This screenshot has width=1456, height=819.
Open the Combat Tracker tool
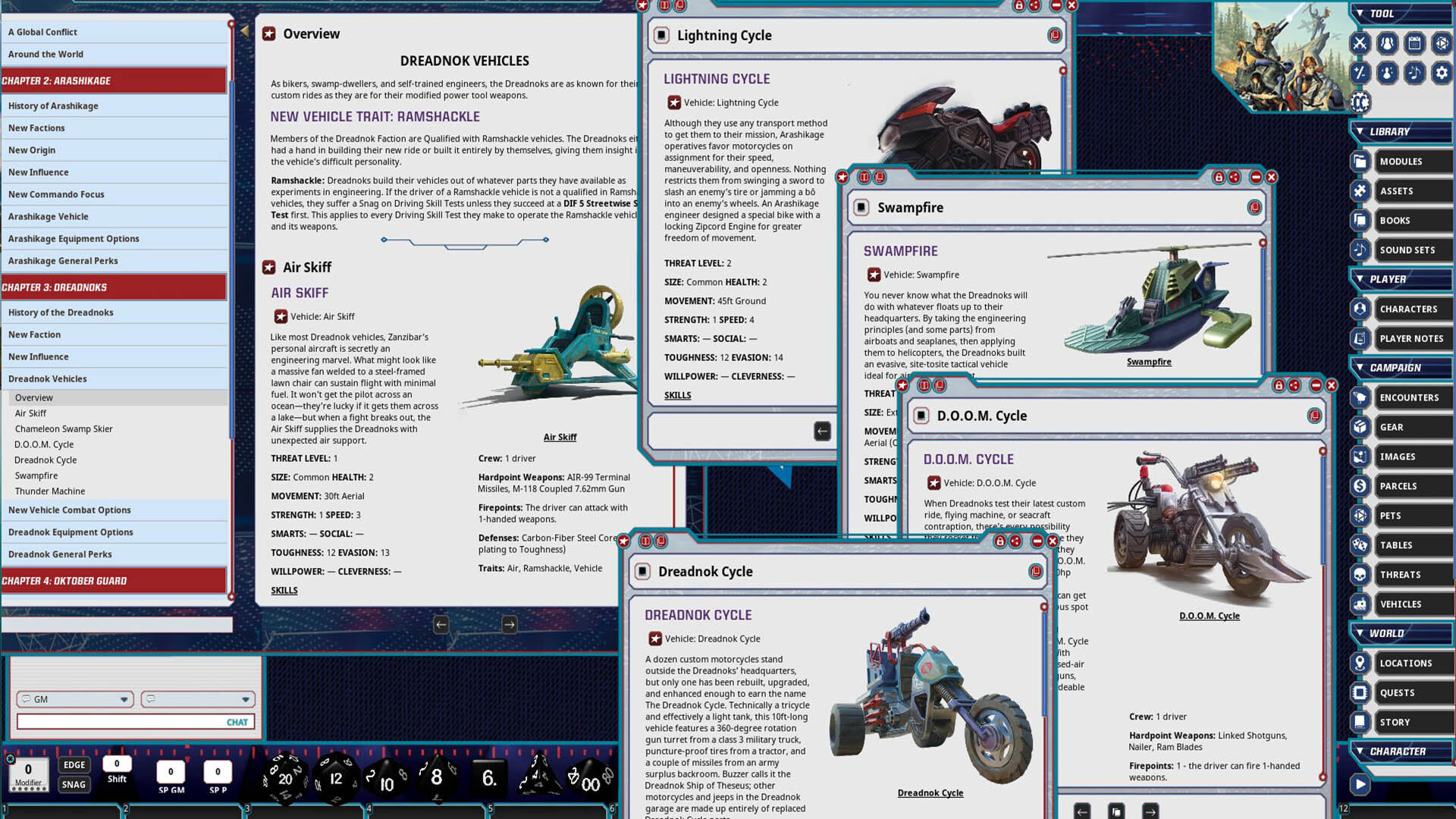[1360, 43]
